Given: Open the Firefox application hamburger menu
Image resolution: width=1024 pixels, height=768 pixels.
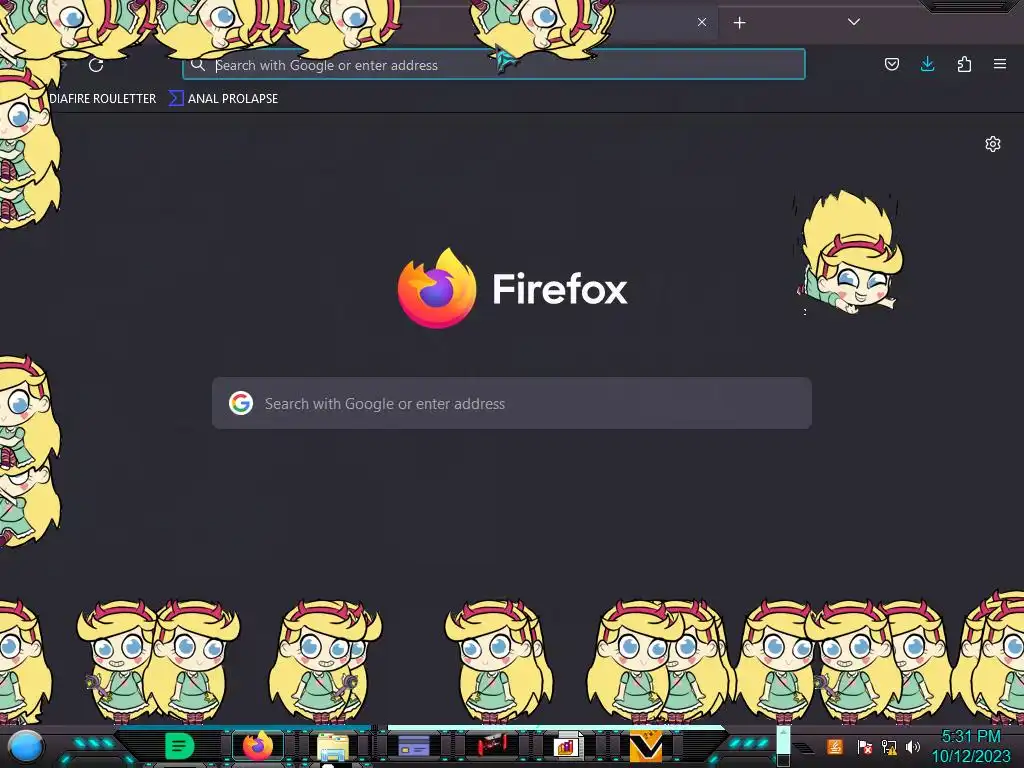Looking at the screenshot, I should tap(1000, 64).
